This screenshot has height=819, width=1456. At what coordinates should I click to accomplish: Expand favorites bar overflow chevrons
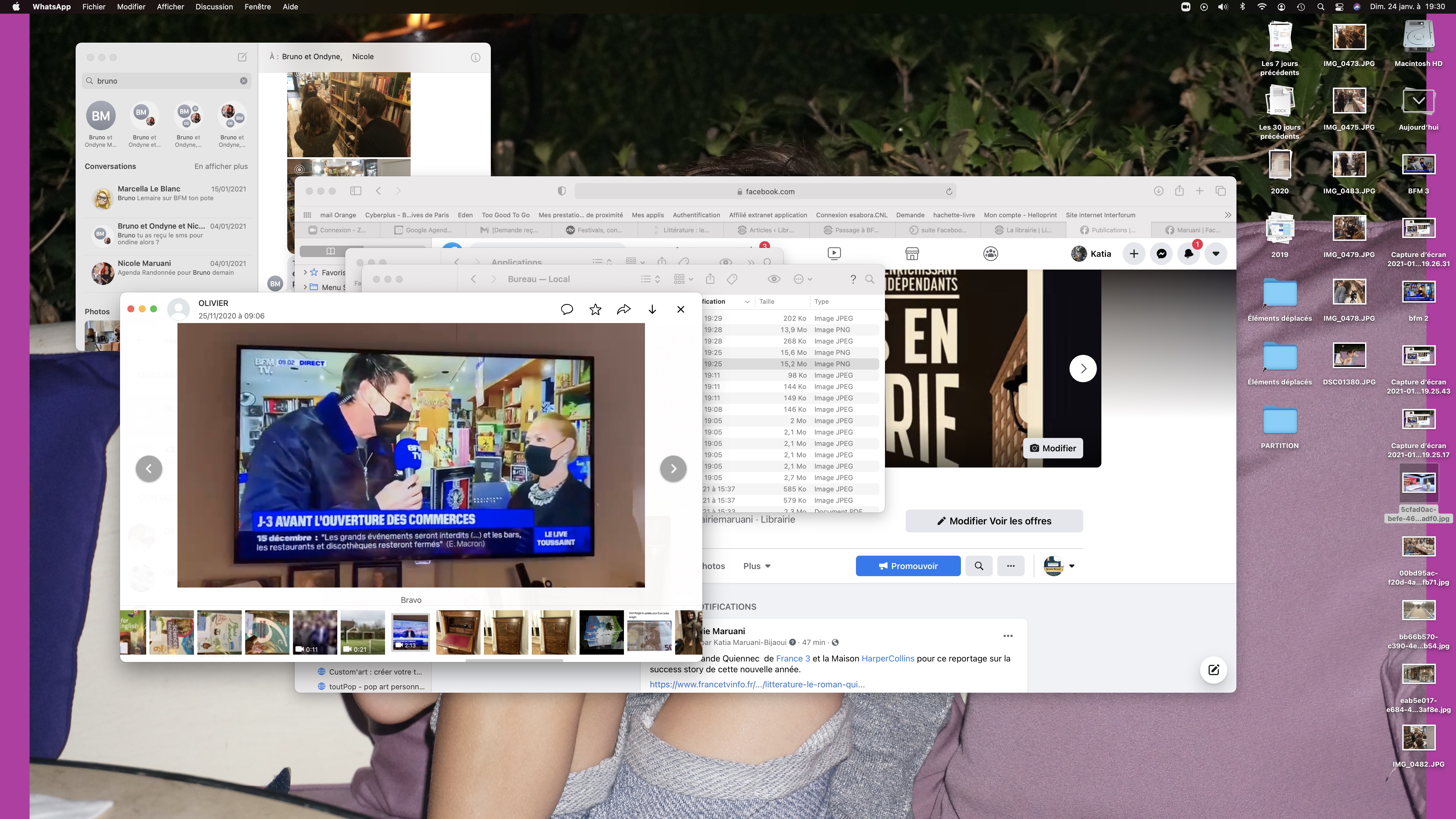[1228, 215]
